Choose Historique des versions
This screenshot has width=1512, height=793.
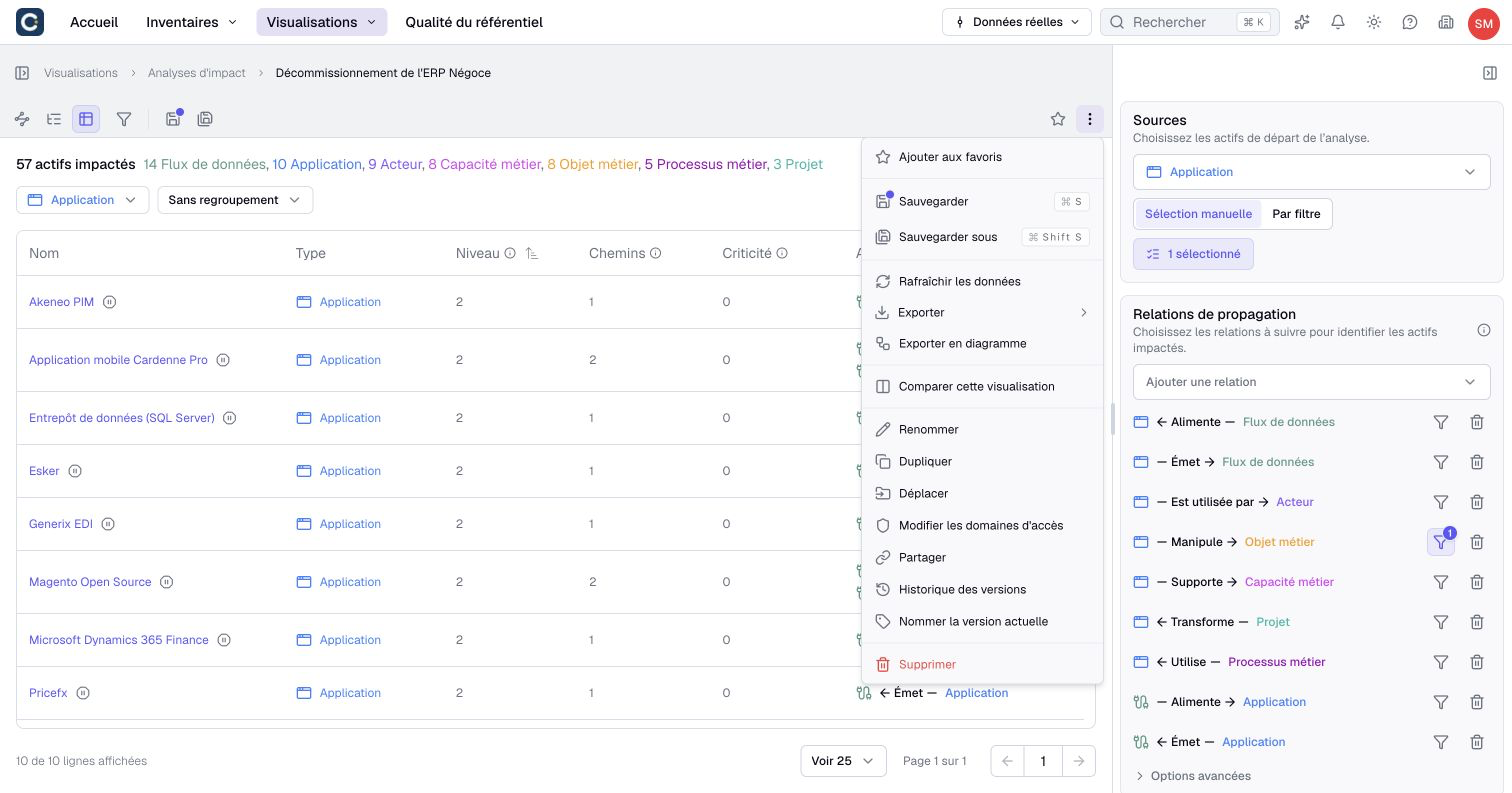tap(982, 589)
